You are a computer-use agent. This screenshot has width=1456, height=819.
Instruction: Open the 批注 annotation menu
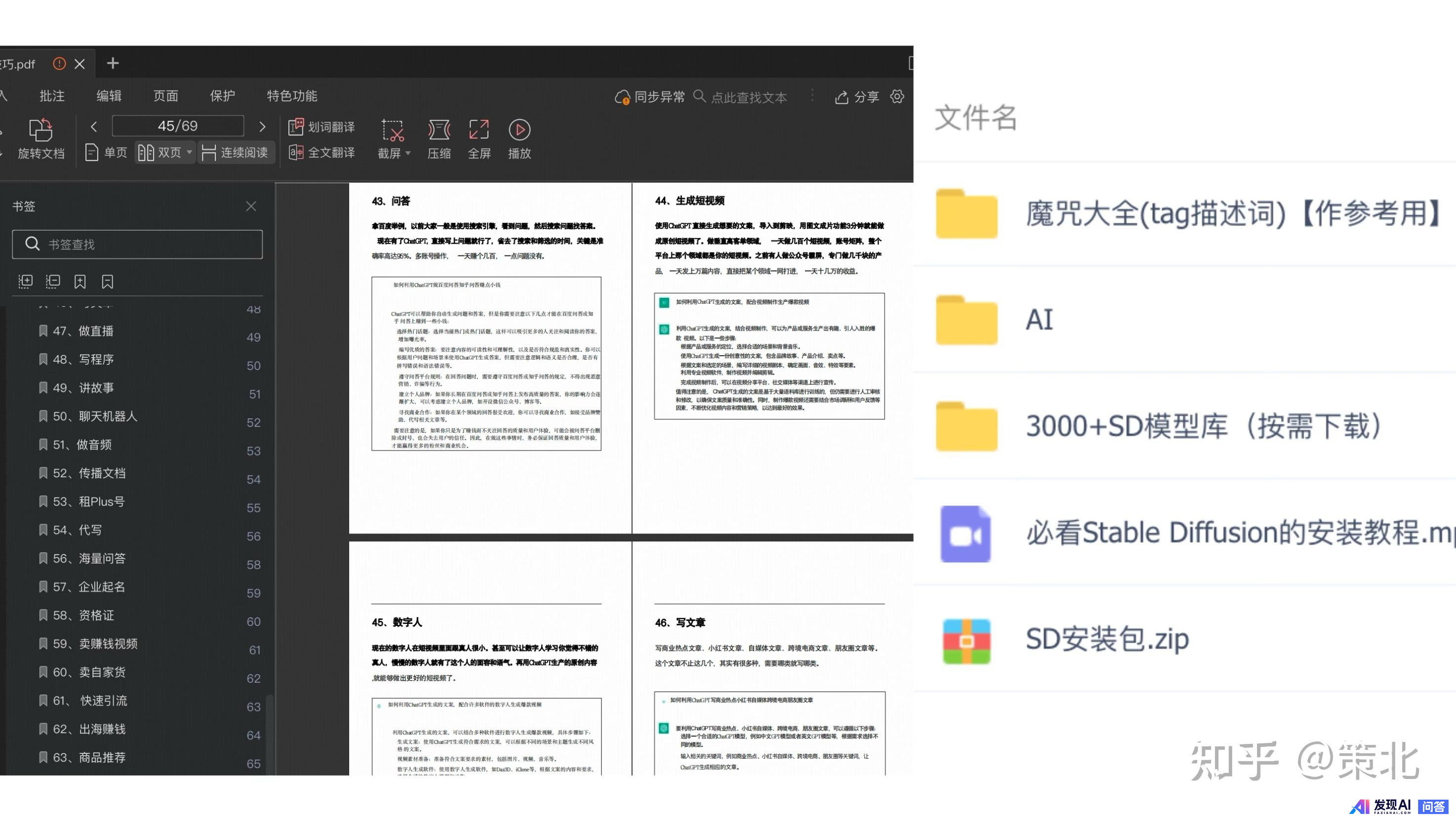point(52,96)
